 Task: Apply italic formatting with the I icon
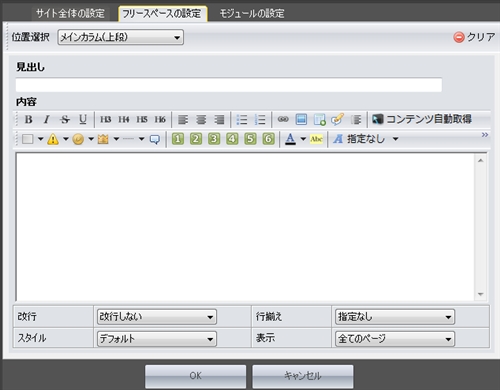tap(46, 119)
